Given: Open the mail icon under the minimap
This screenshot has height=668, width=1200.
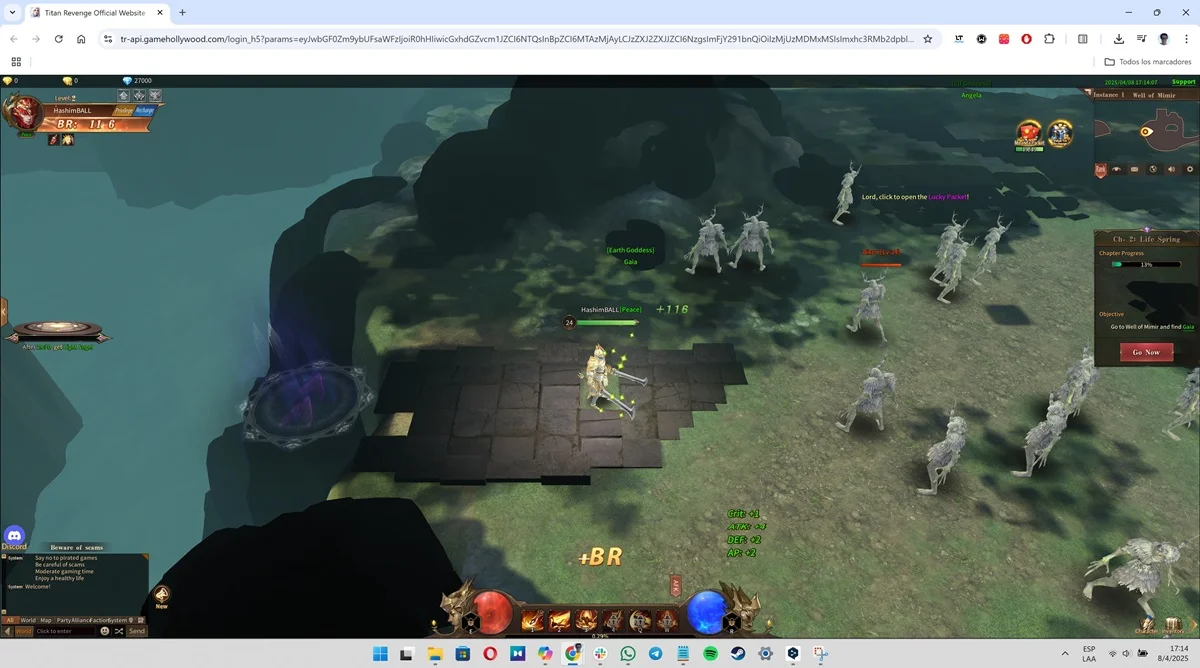Looking at the screenshot, I should click(1134, 169).
